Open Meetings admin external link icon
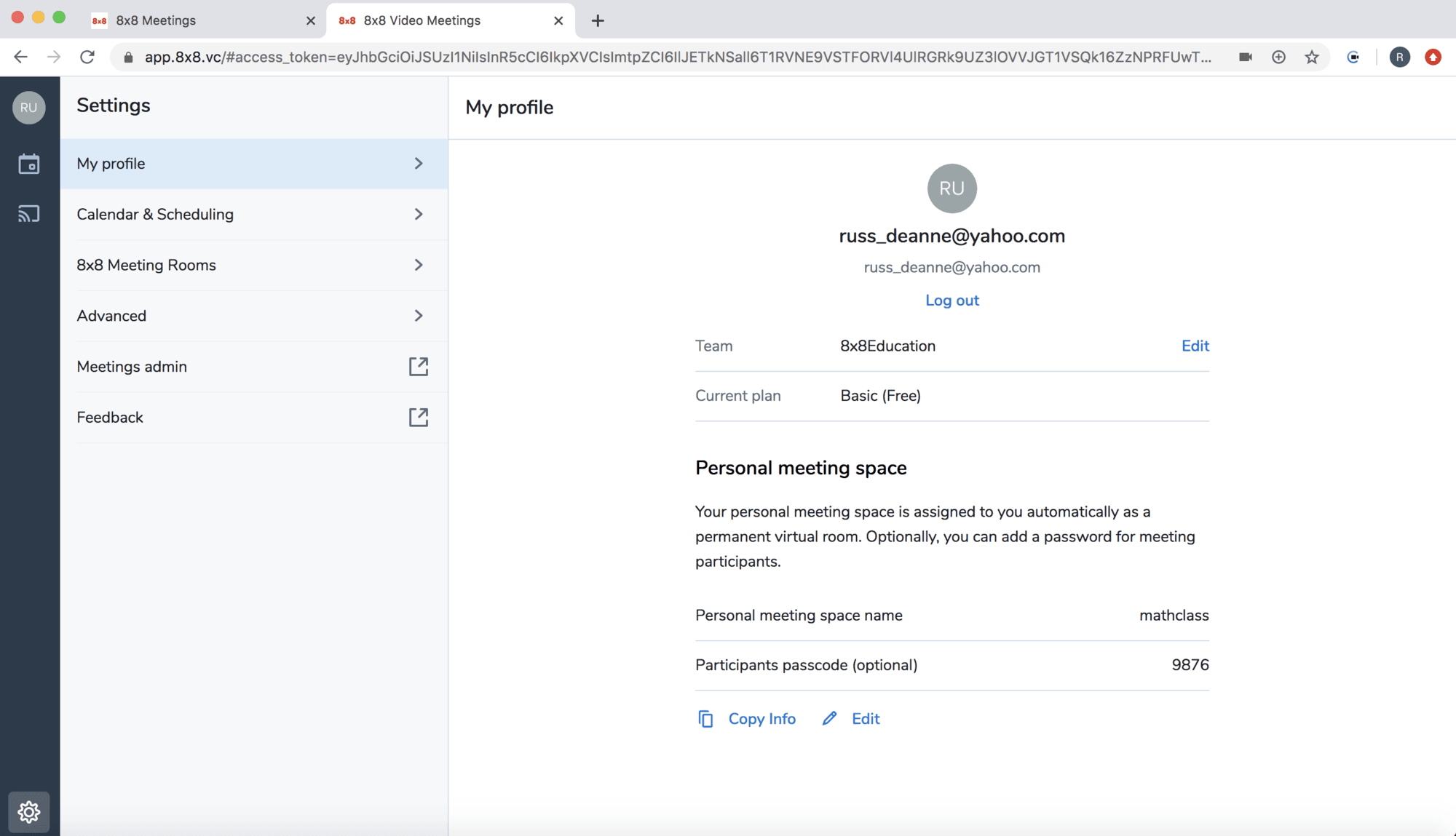The image size is (1456, 836). point(418,367)
